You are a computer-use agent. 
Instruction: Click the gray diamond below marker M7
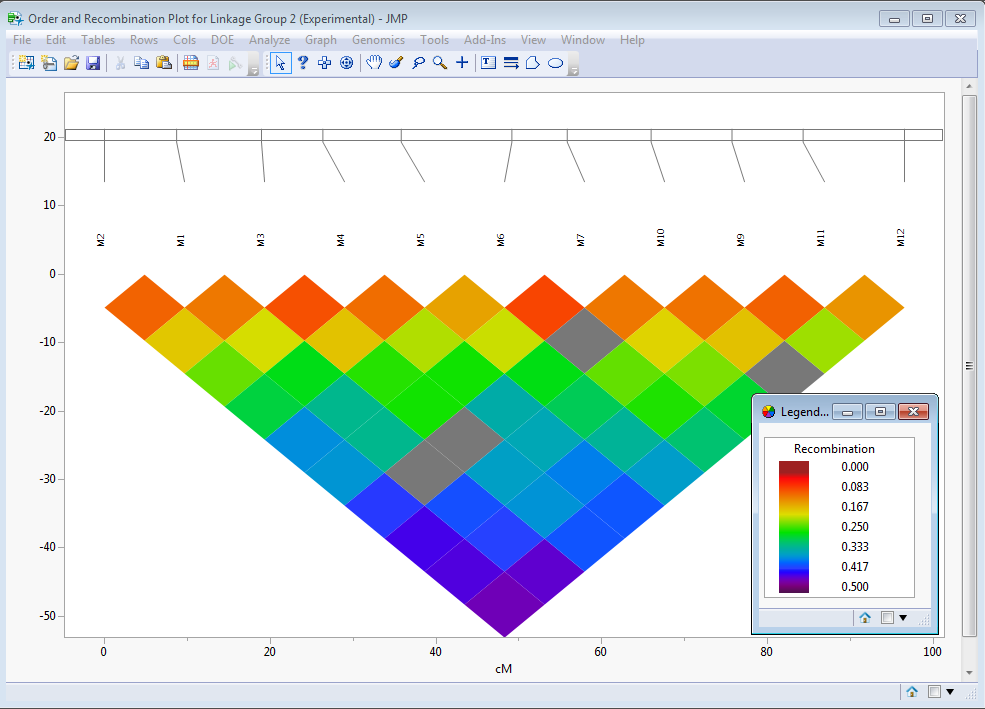pos(584,340)
